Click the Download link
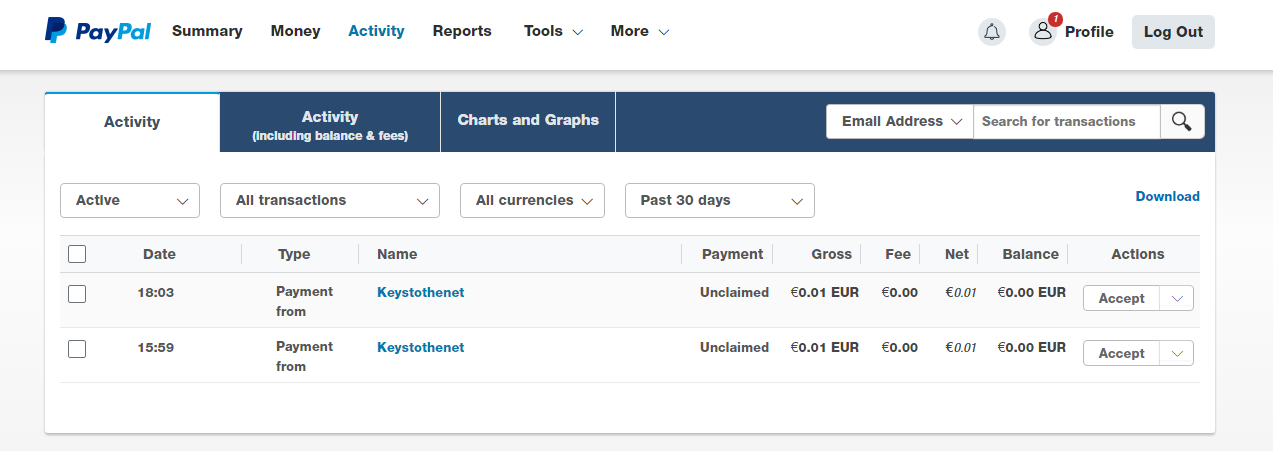The height and width of the screenshot is (451, 1273). 1167,197
